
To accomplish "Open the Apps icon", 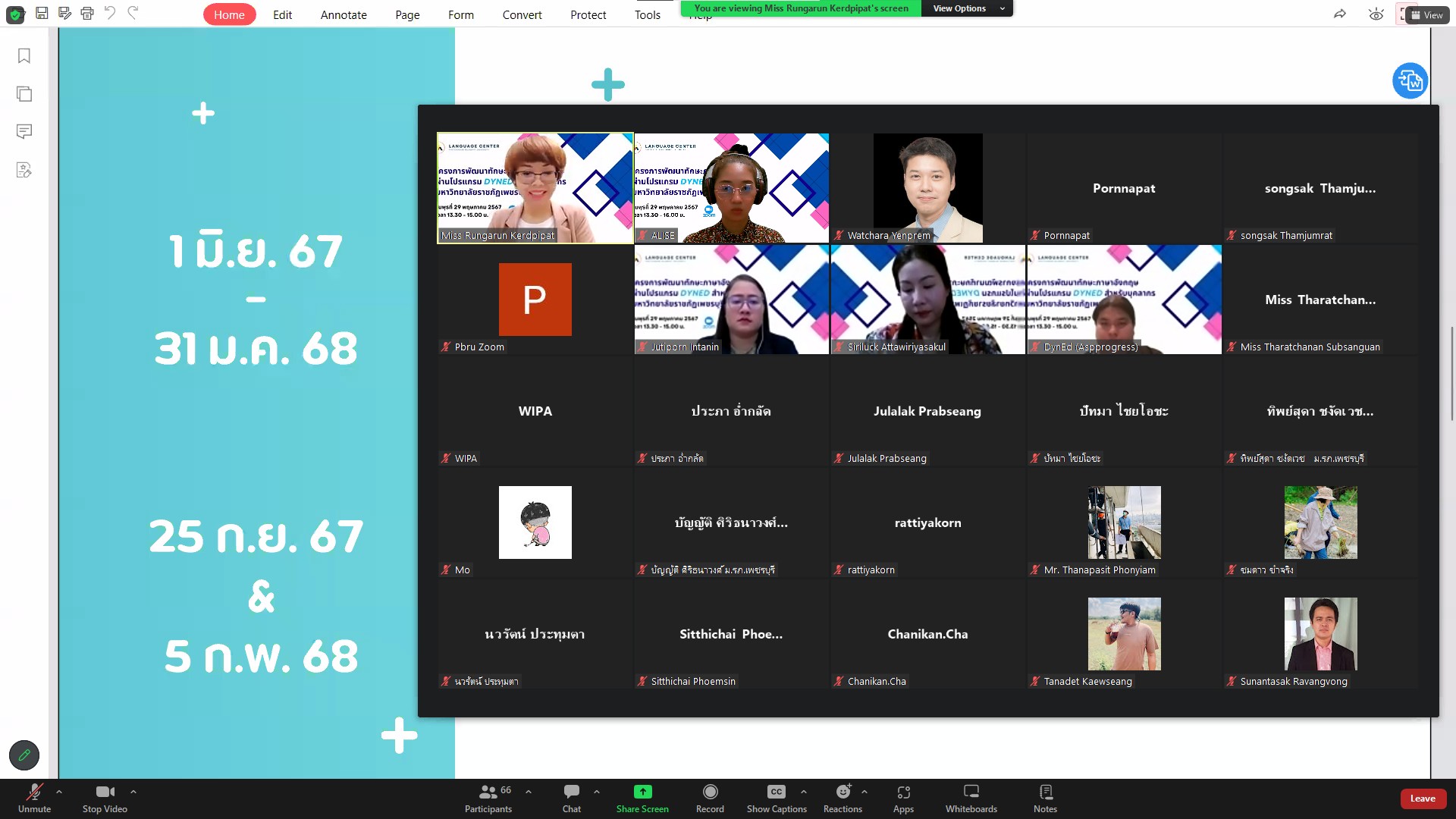I will coord(903,792).
